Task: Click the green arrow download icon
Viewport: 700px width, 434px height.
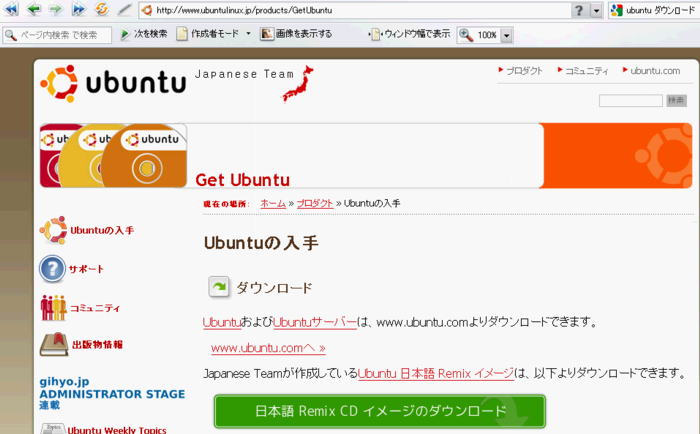Action: [x=219, y=287]
